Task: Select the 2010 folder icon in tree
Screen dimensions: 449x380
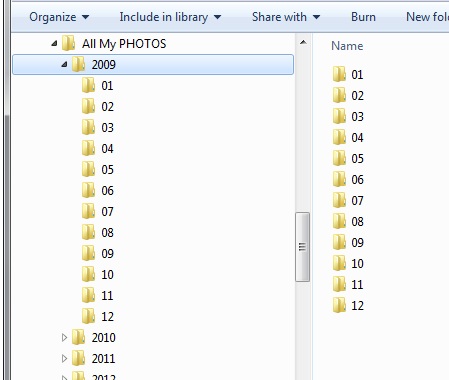Action: click(79, 337)
